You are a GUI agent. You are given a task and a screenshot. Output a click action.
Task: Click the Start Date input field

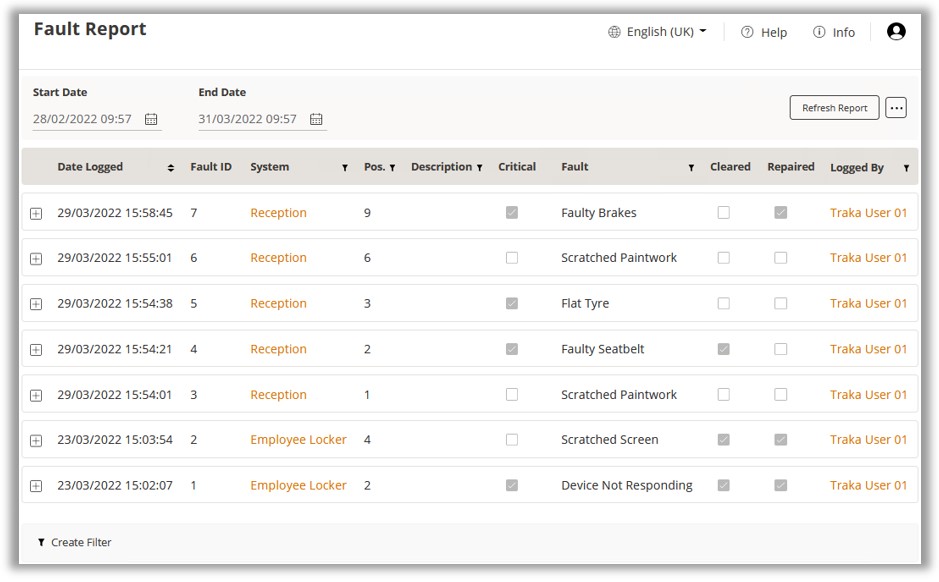[x=84, y=119]
